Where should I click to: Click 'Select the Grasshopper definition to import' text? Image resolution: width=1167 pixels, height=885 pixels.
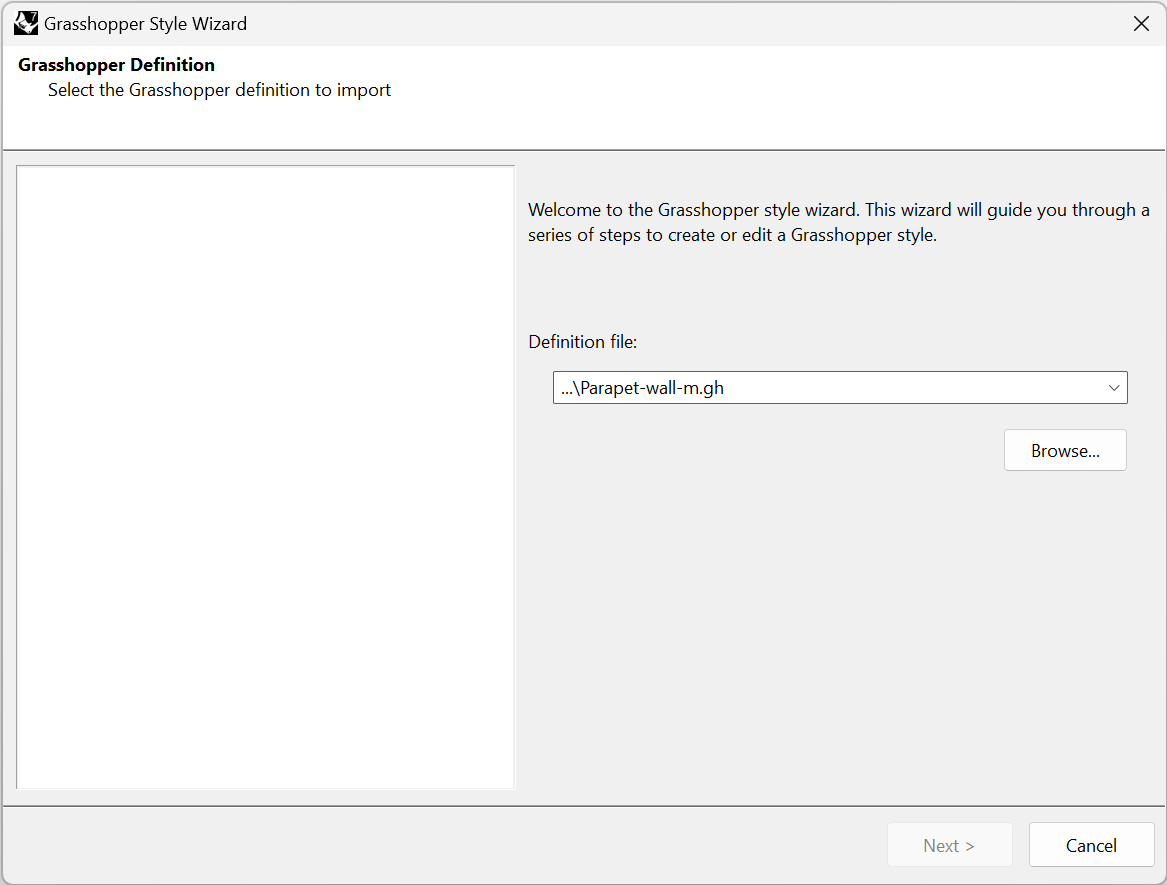click(x=220, y=90)
